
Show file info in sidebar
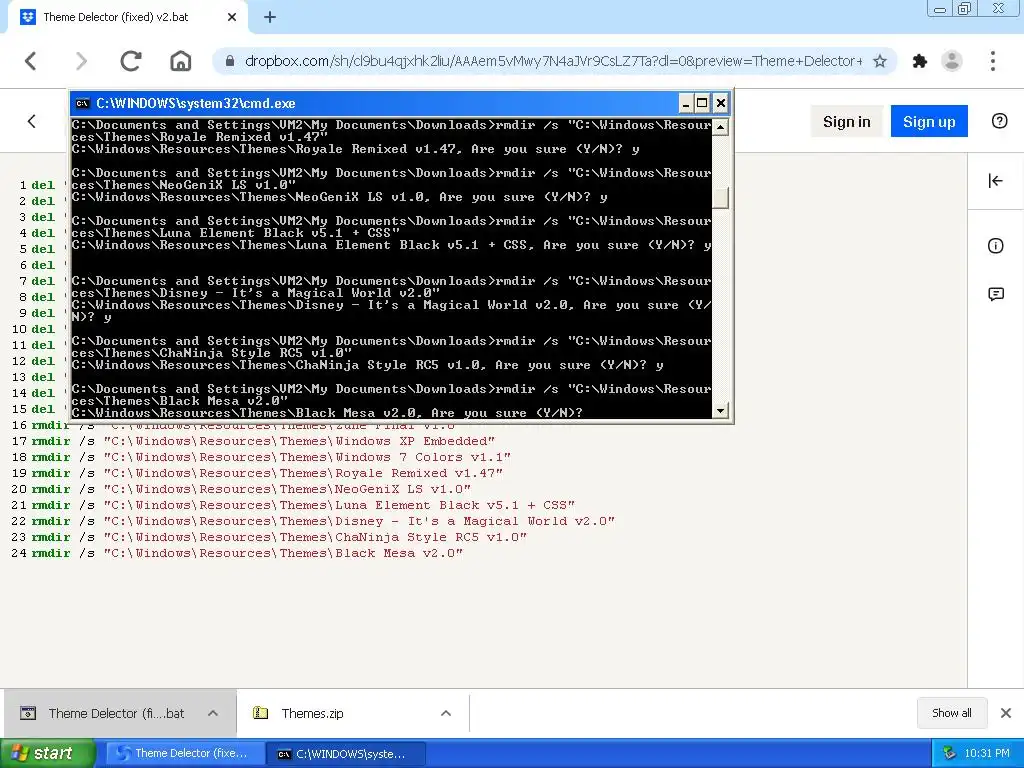pos(995,246)
